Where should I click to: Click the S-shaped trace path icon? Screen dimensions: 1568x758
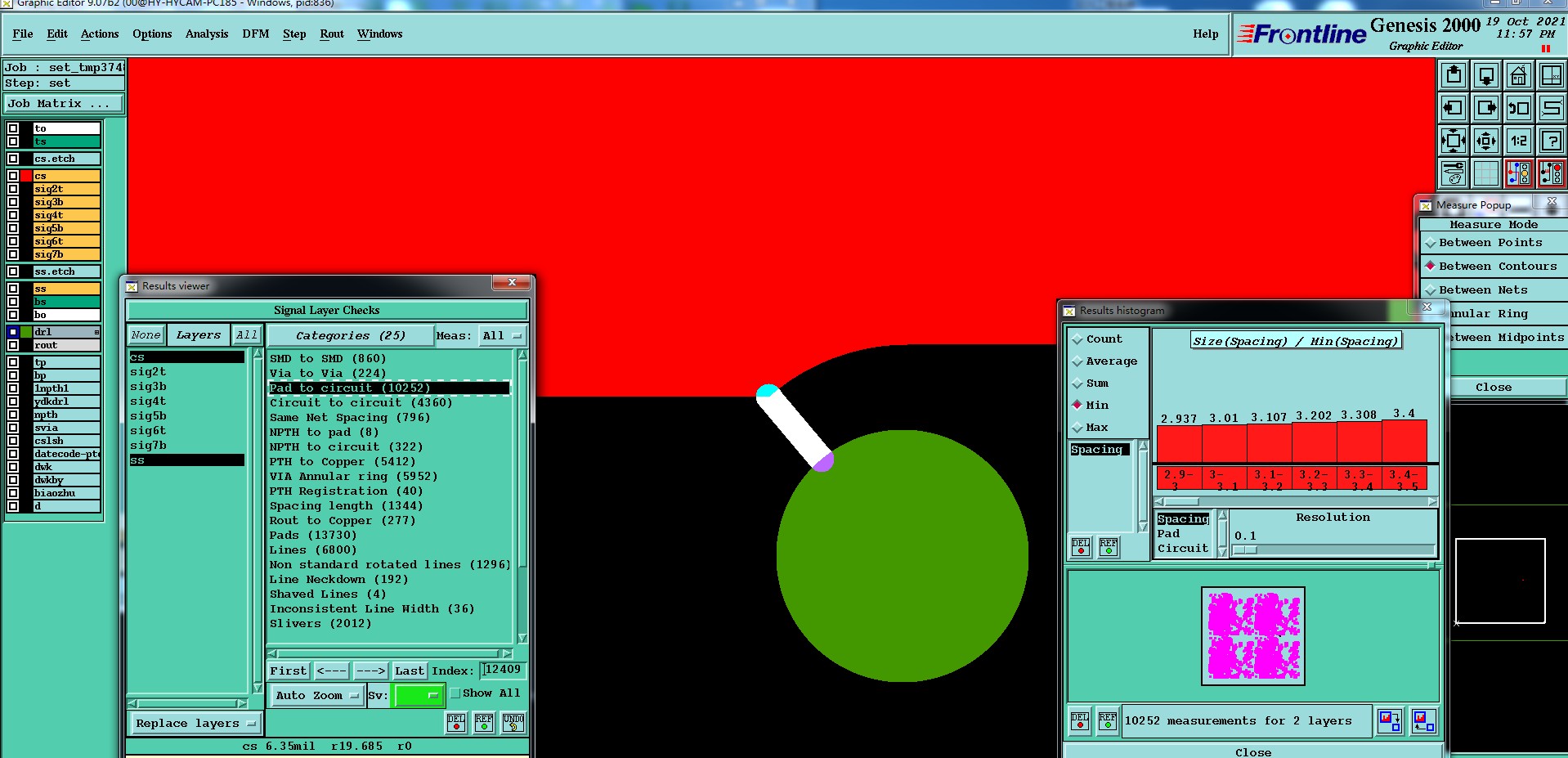pos(1552,108)
